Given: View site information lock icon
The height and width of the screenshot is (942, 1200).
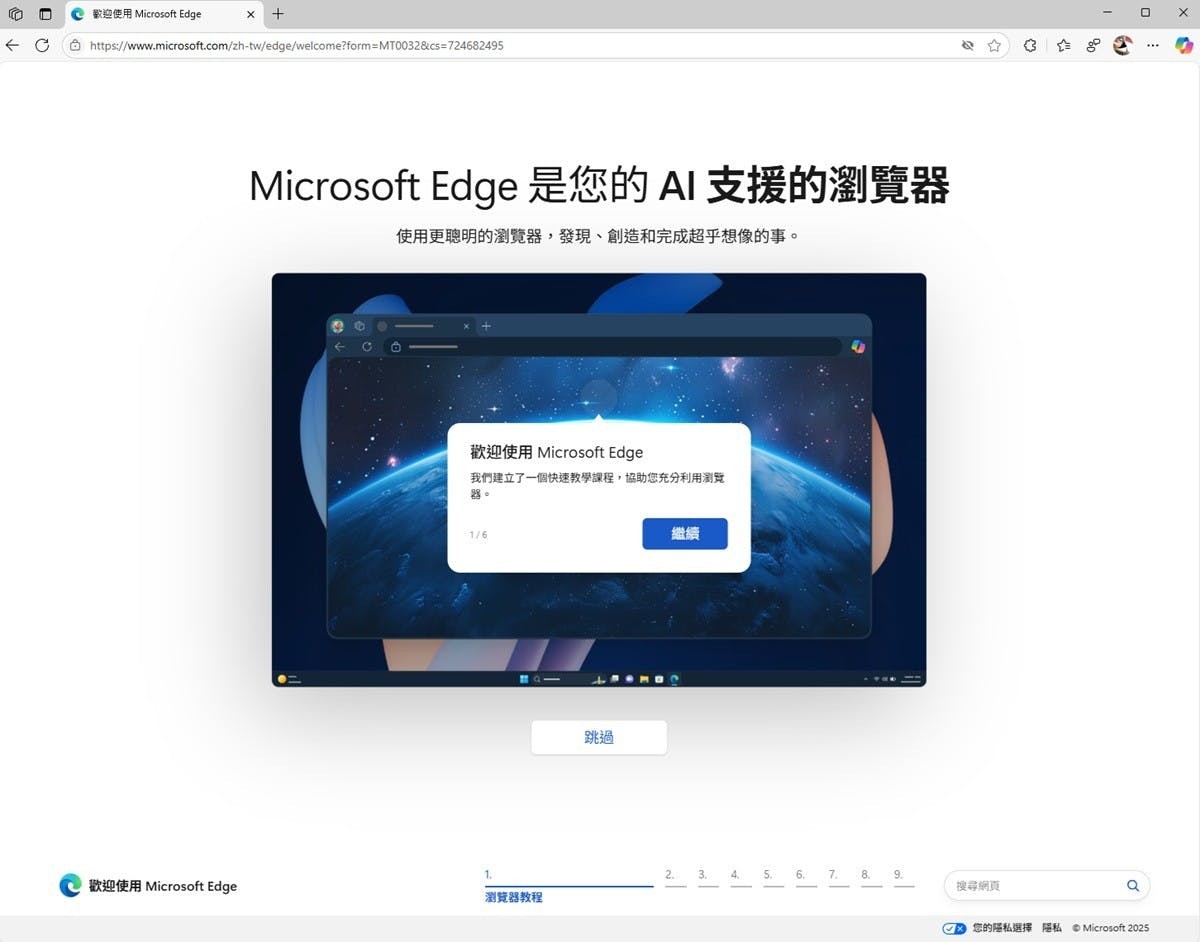Looking at the screenshot, I should pyautogui.click(x=75, y=45).
